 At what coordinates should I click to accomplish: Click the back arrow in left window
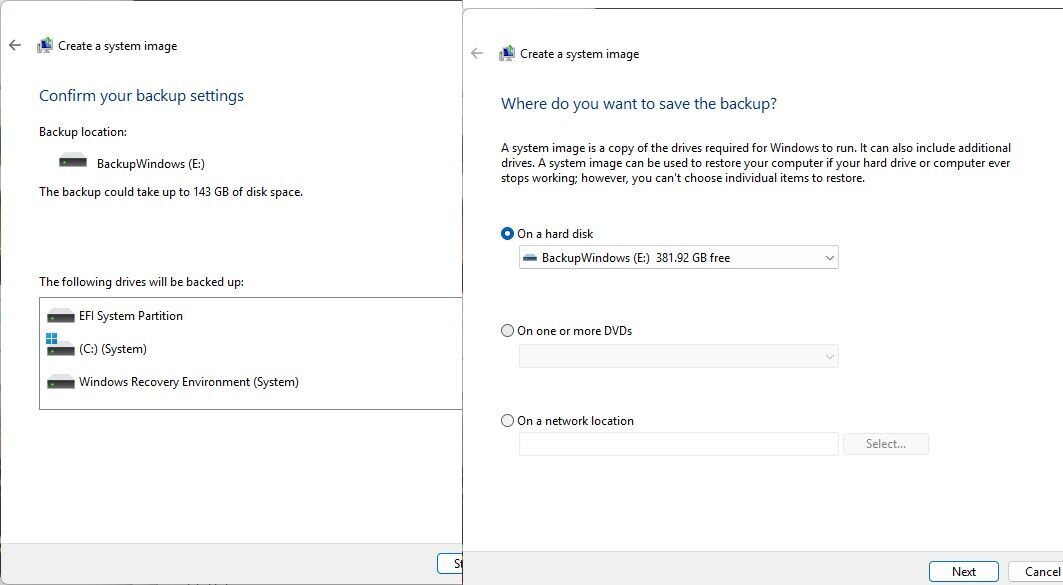point(15,46)
